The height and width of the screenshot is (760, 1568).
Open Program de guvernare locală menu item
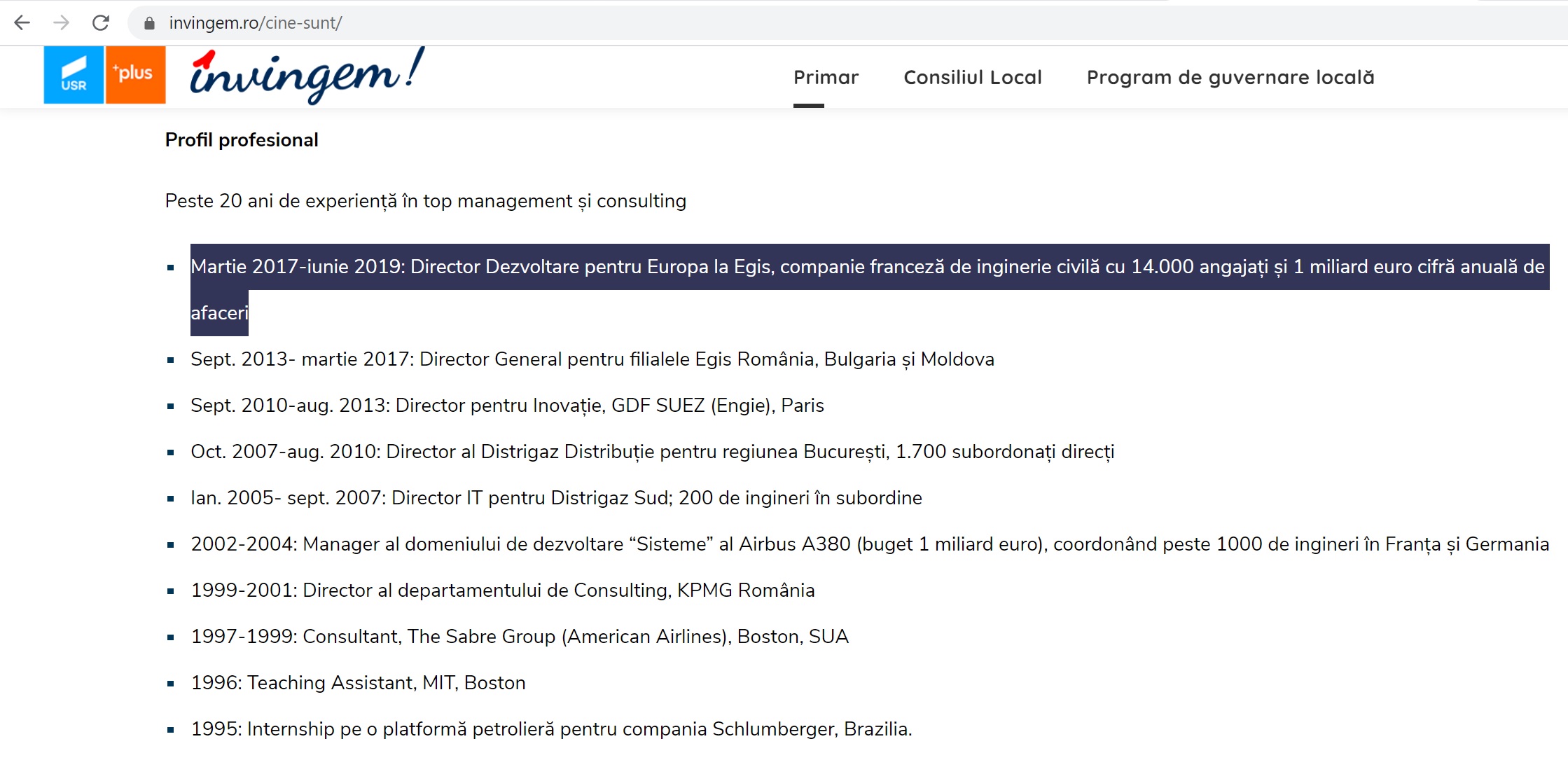coord(1230,77)
